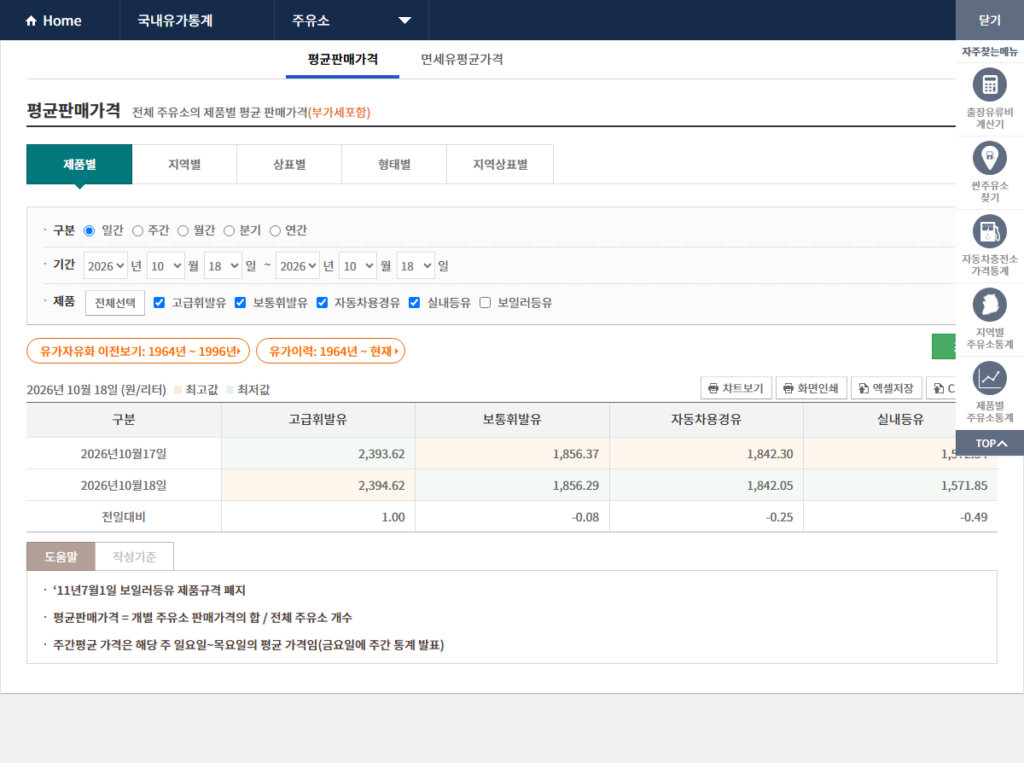The width and height of the screenshot is (1024, 768).
Task: Open the end day dropdown
Action: point(415,266)
